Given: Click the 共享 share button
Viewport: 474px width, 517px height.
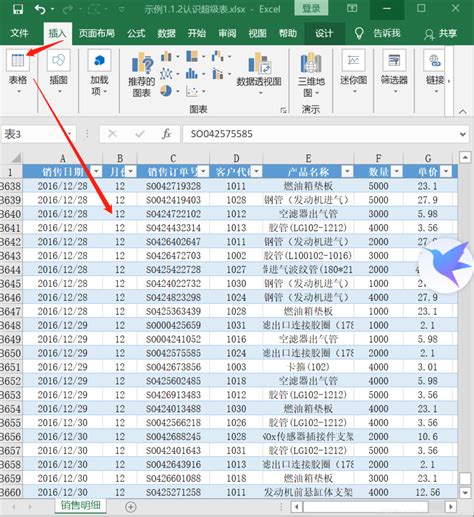Looking at the screenshot, I should coord(441,33).
